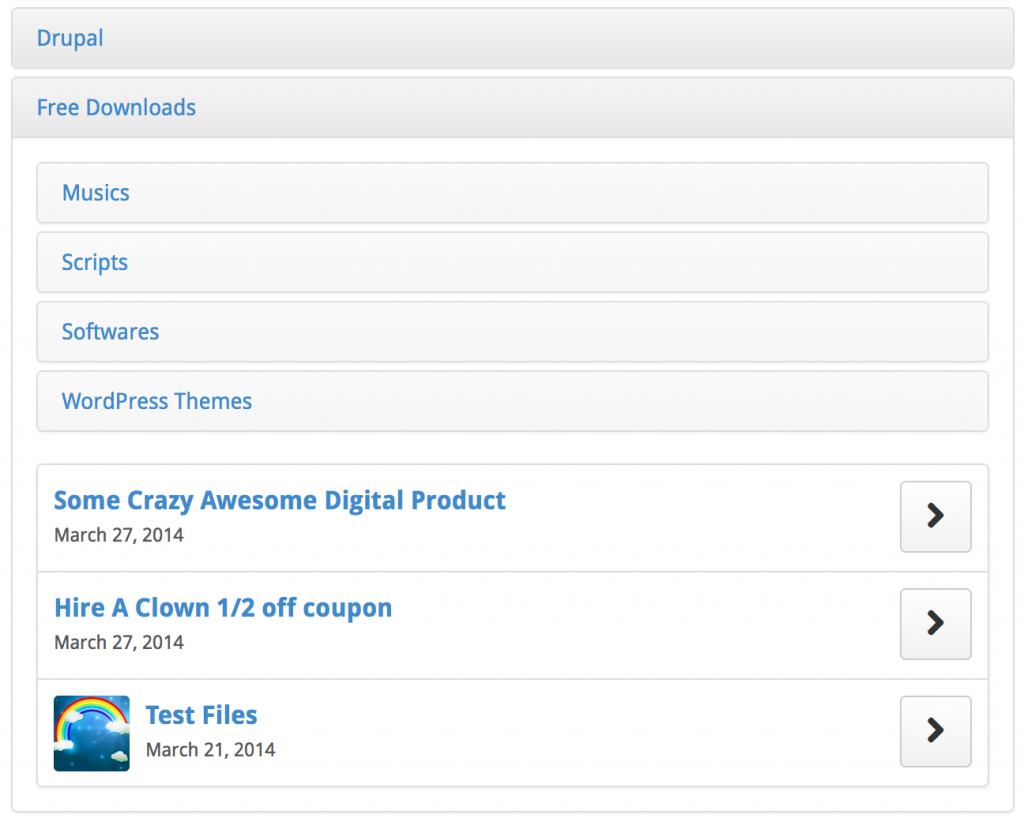Expand the Drupal category

[x=70, y=39]
